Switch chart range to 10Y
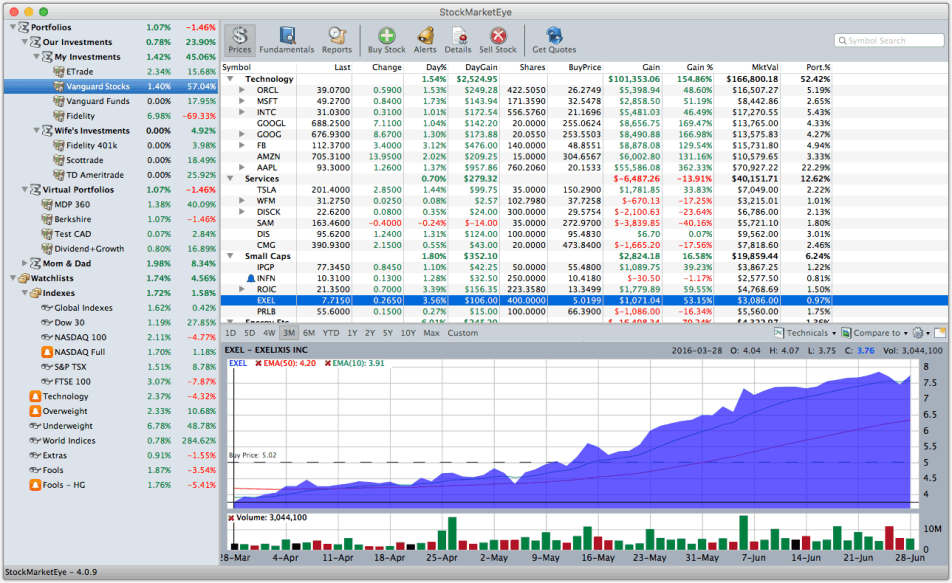 tap(408, 333)
